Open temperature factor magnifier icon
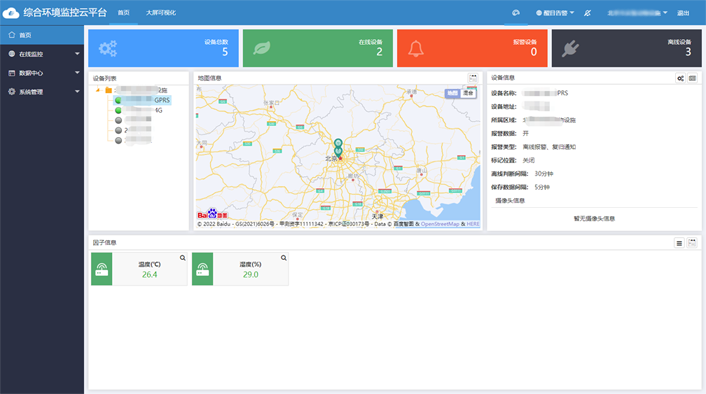Screen dimensions: 706x394 click(182, 258)
